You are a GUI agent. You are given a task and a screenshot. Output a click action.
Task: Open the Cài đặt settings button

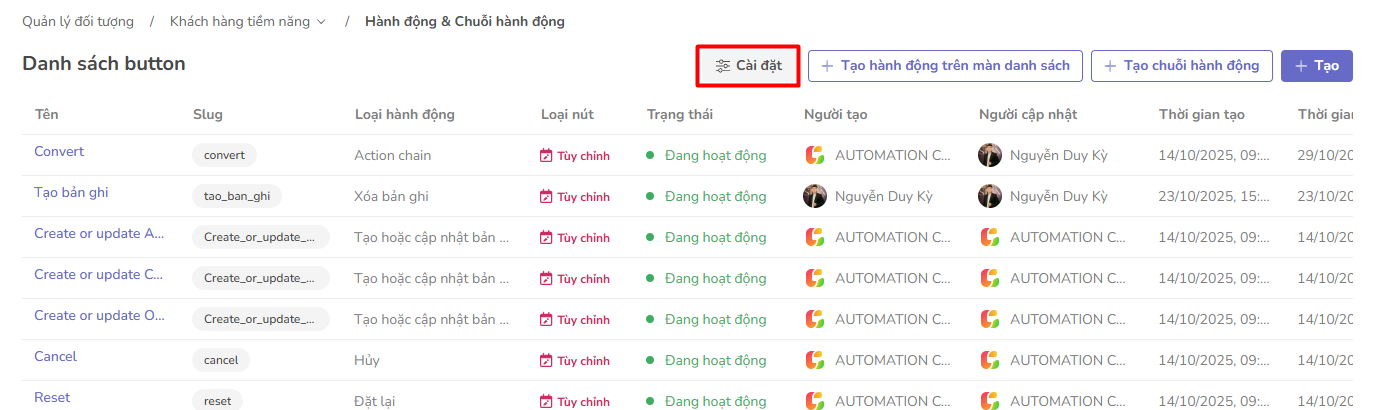click(747, 66)
